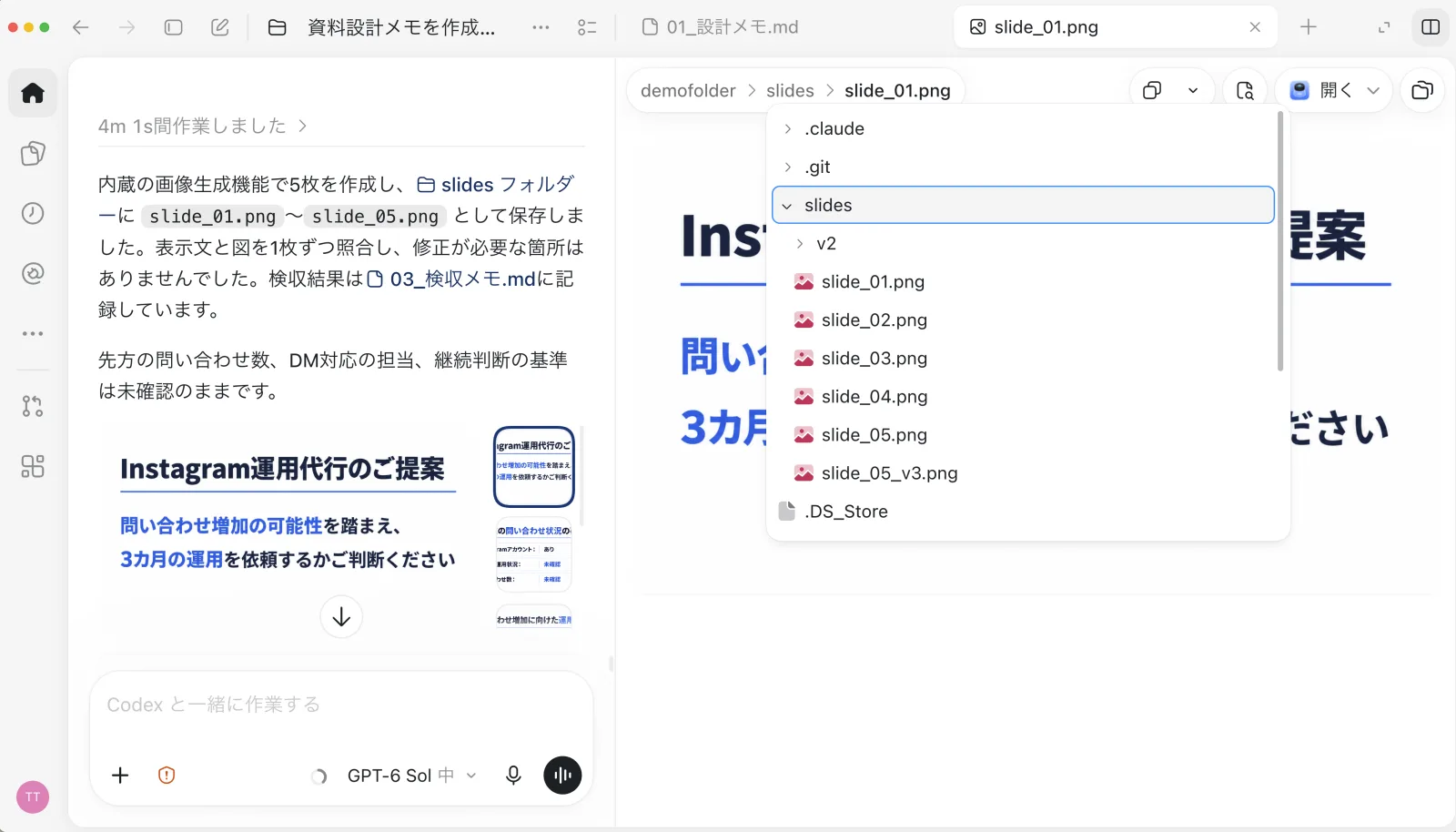Switch to slide_01.png tab

tap(1116, 27)
